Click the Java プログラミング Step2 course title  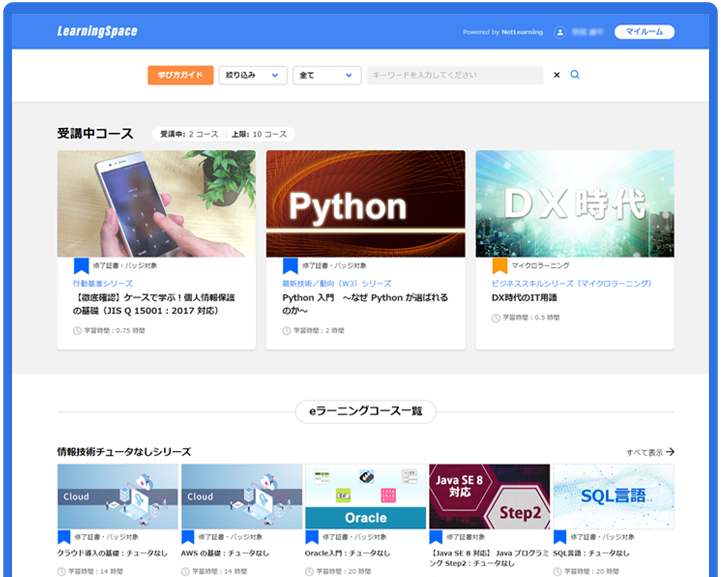click(x=488, y=558)
